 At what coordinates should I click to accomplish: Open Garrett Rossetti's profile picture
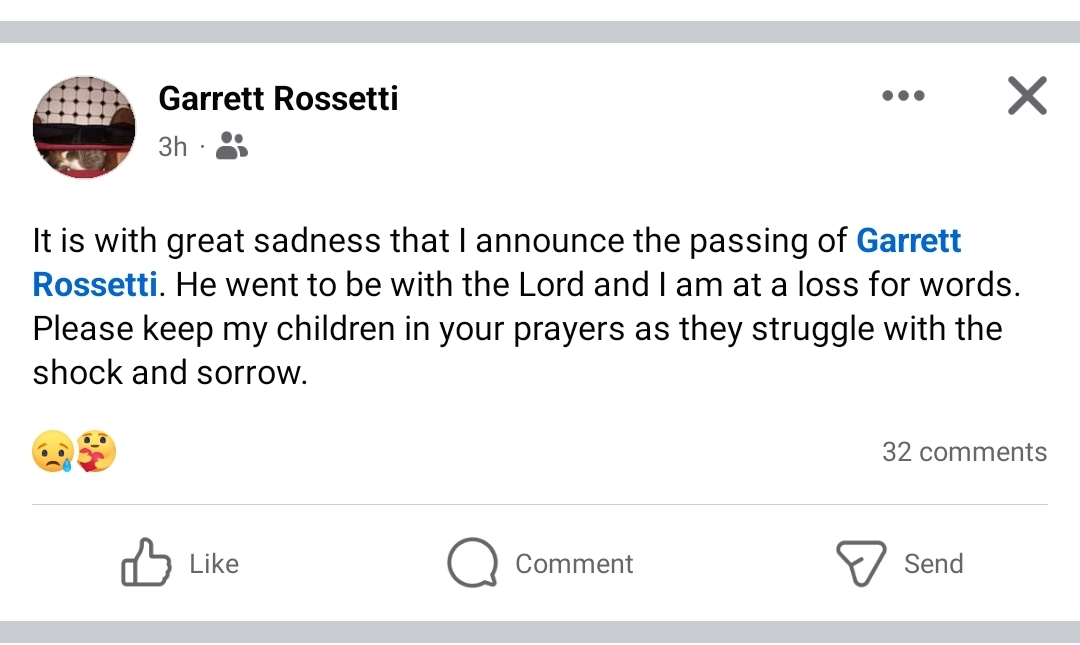pyautogui.click(x=84, y=126)
